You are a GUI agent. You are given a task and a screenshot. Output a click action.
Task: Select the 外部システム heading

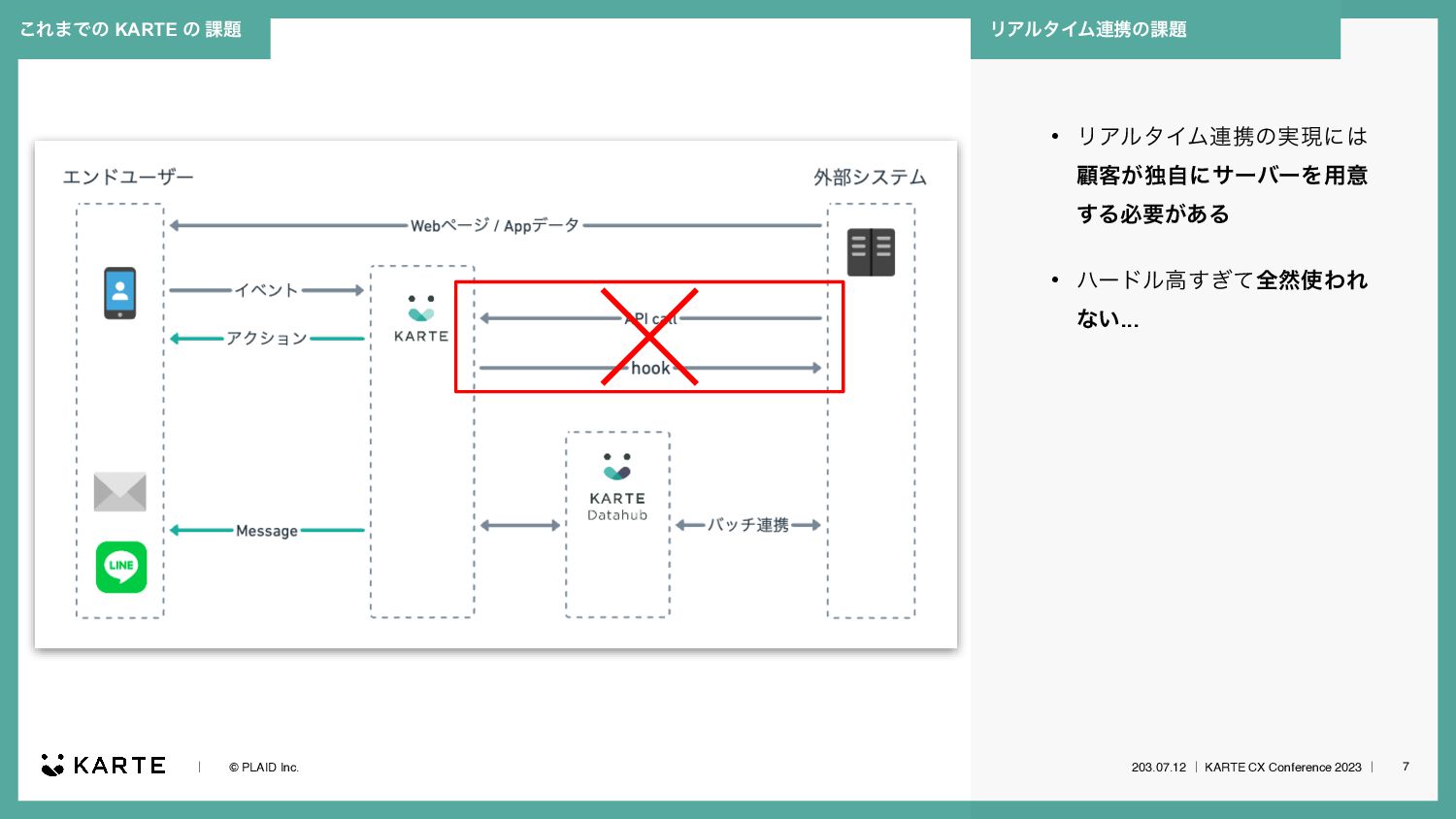click(870, 178)
